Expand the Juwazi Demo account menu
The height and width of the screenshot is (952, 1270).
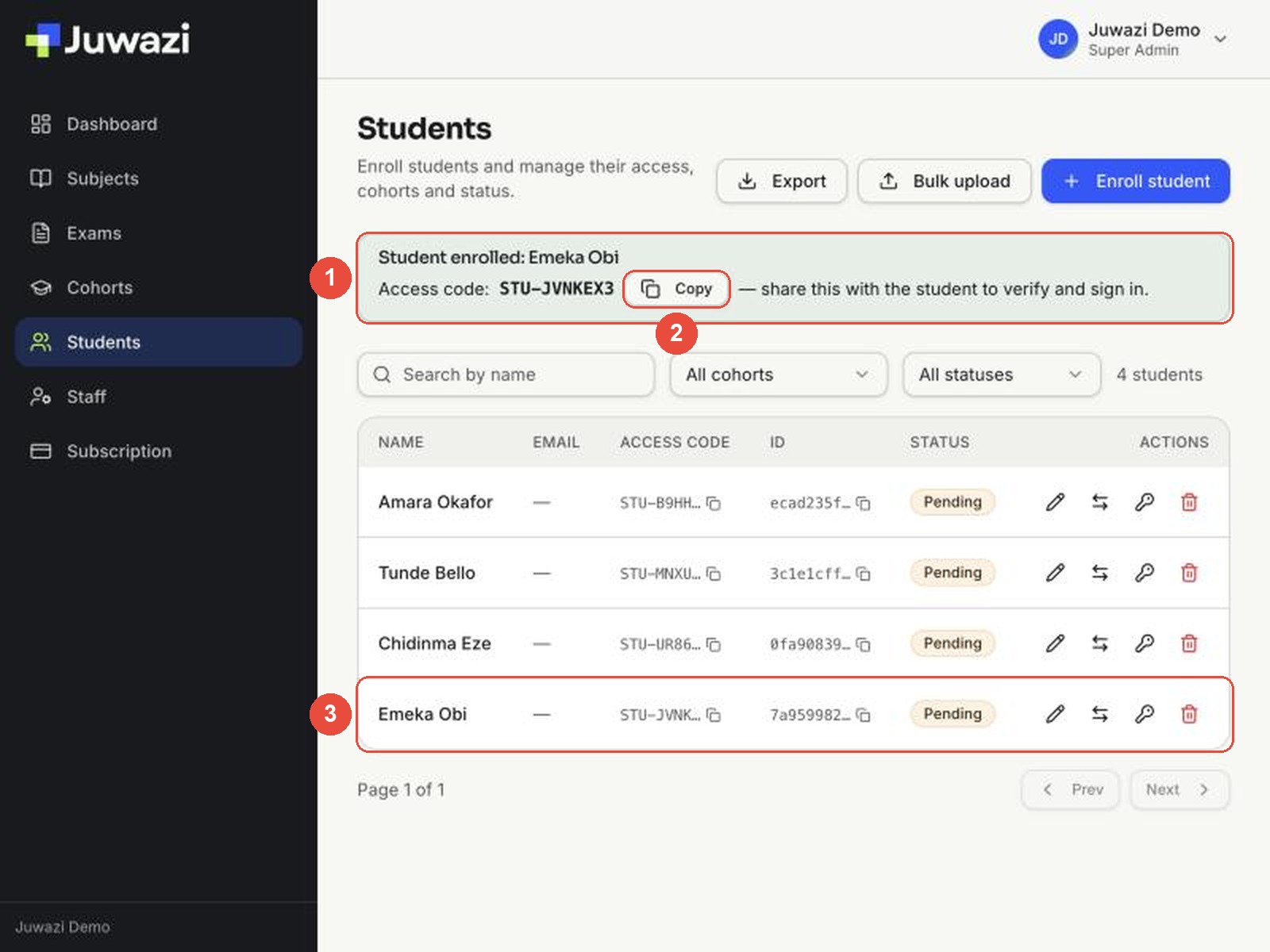click(x=1133, y=39)
